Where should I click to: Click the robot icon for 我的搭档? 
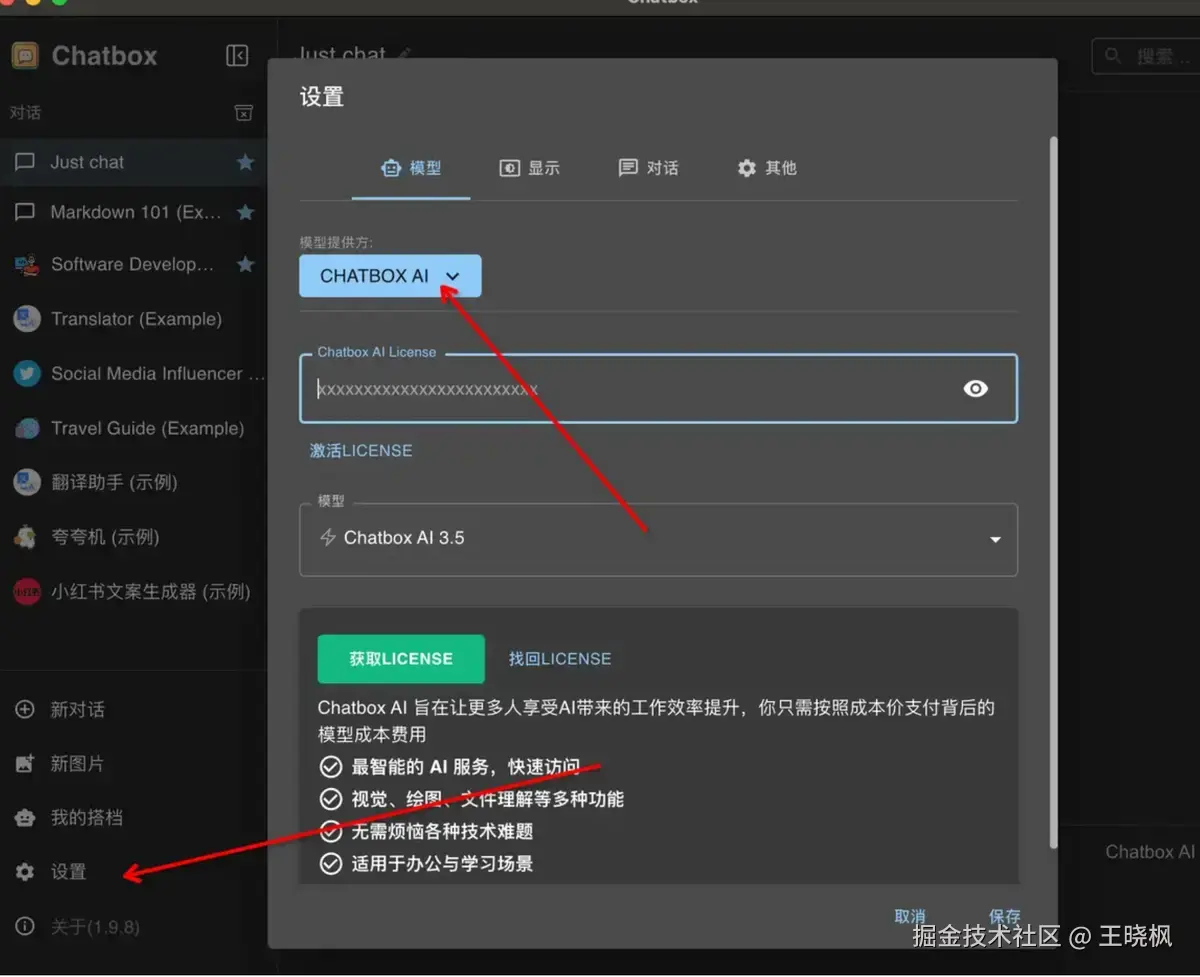coord(25,818)
